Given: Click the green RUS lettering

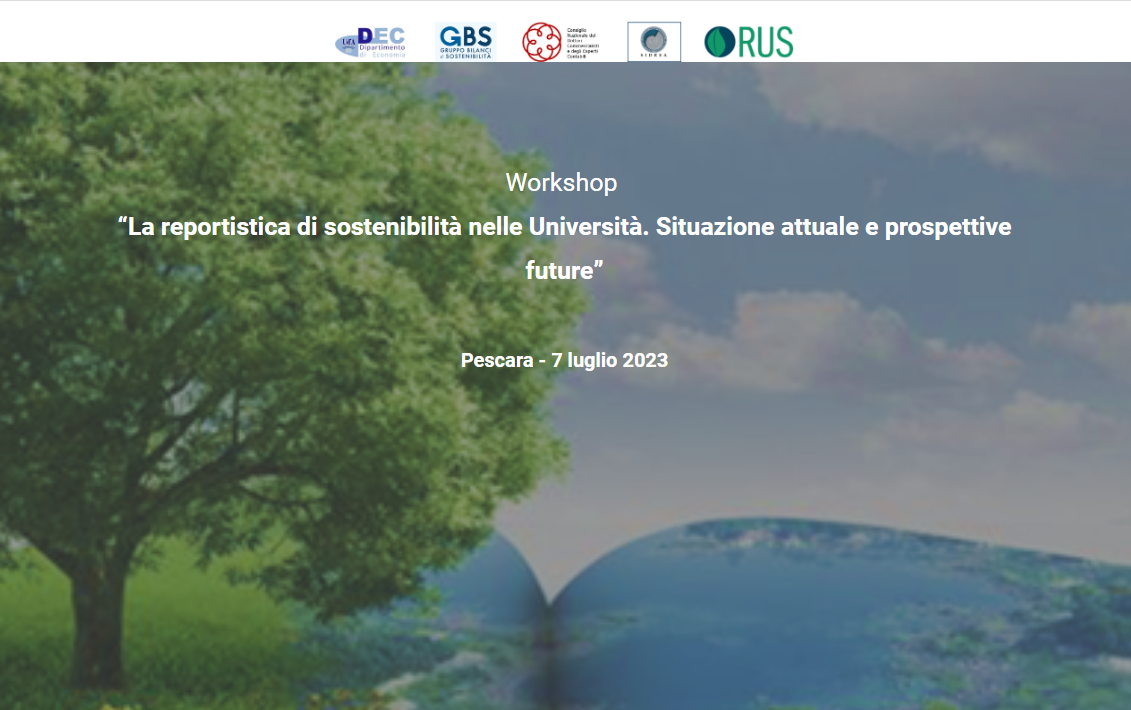Looking at the screenshot, I should [766, 42].
